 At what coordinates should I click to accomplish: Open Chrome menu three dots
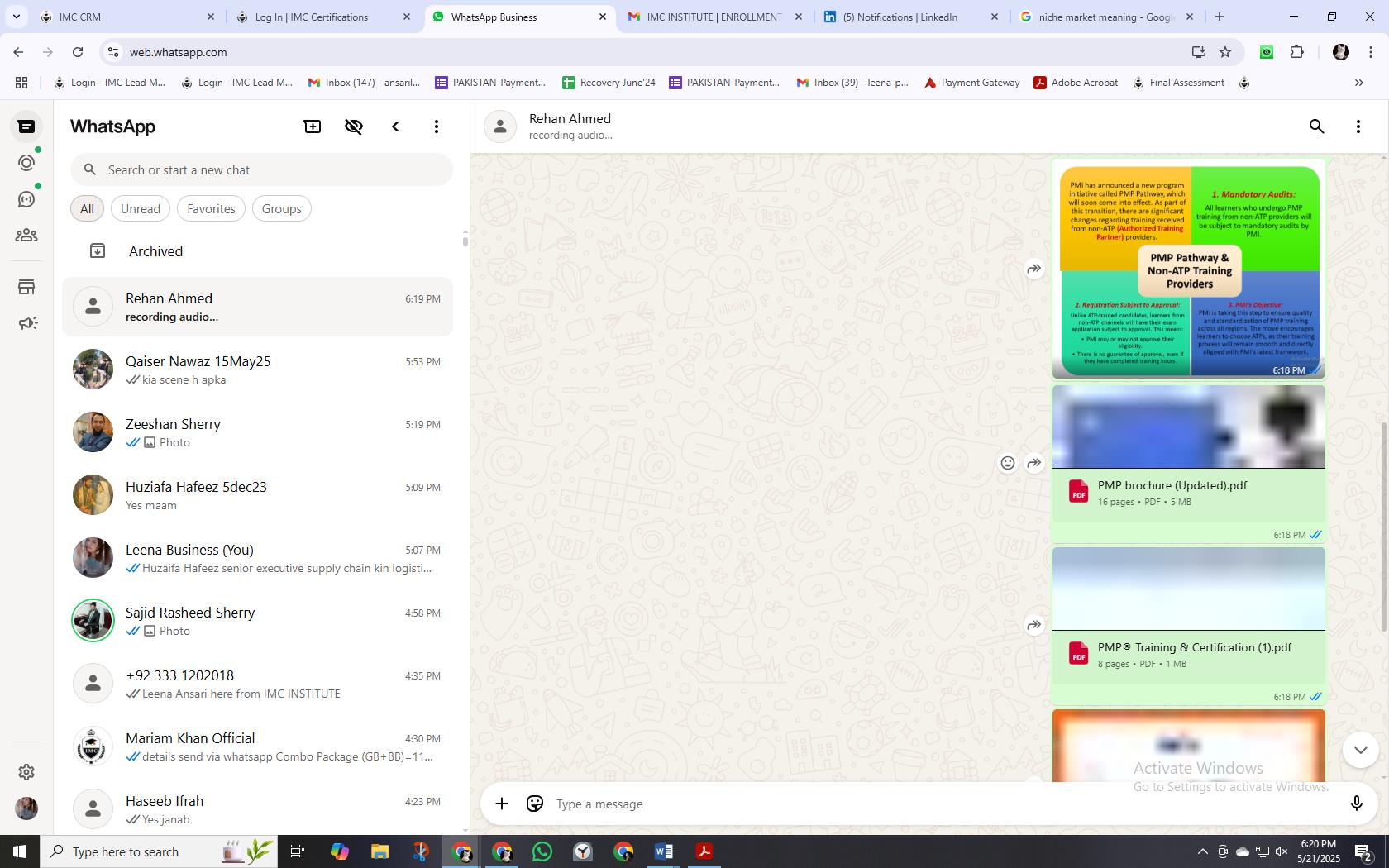pos(1371,52)
